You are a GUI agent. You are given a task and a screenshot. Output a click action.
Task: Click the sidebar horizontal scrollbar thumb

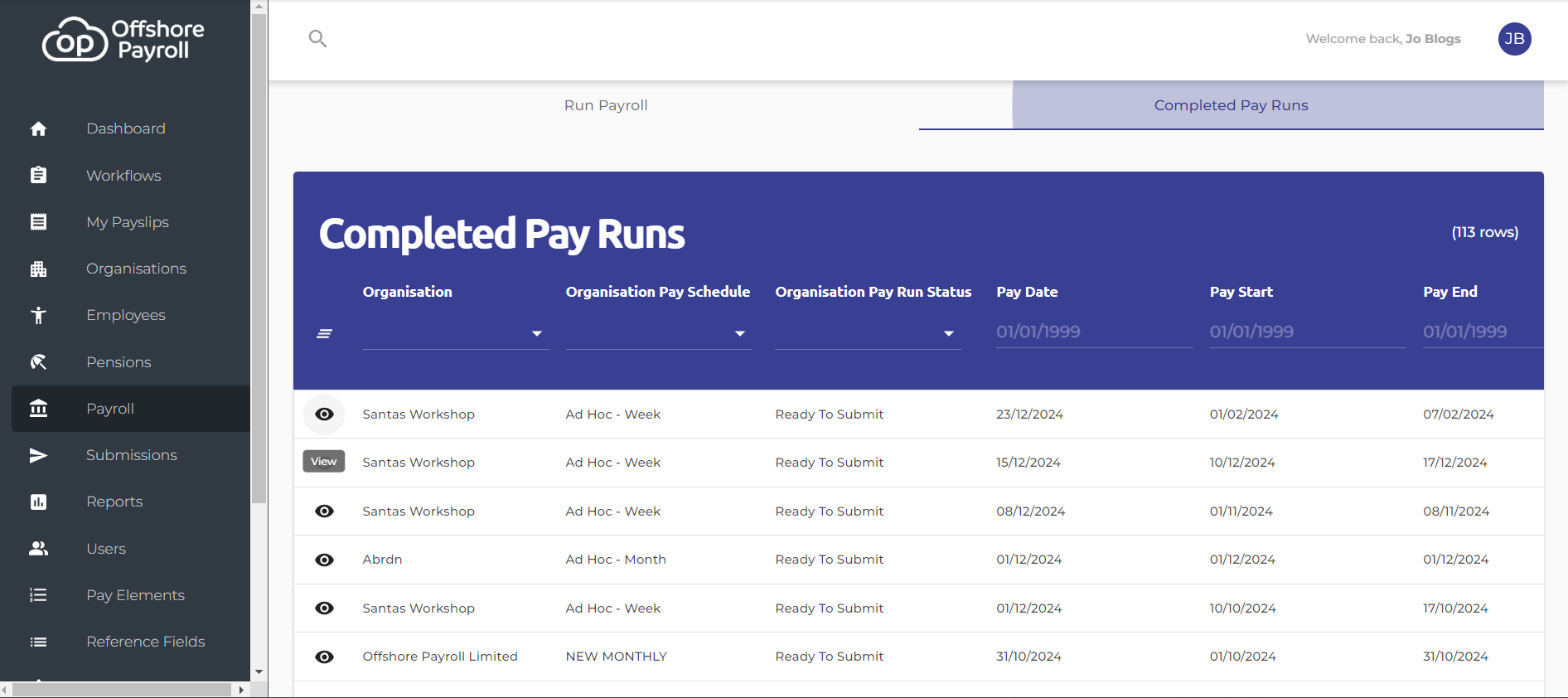tap(122, 690)
